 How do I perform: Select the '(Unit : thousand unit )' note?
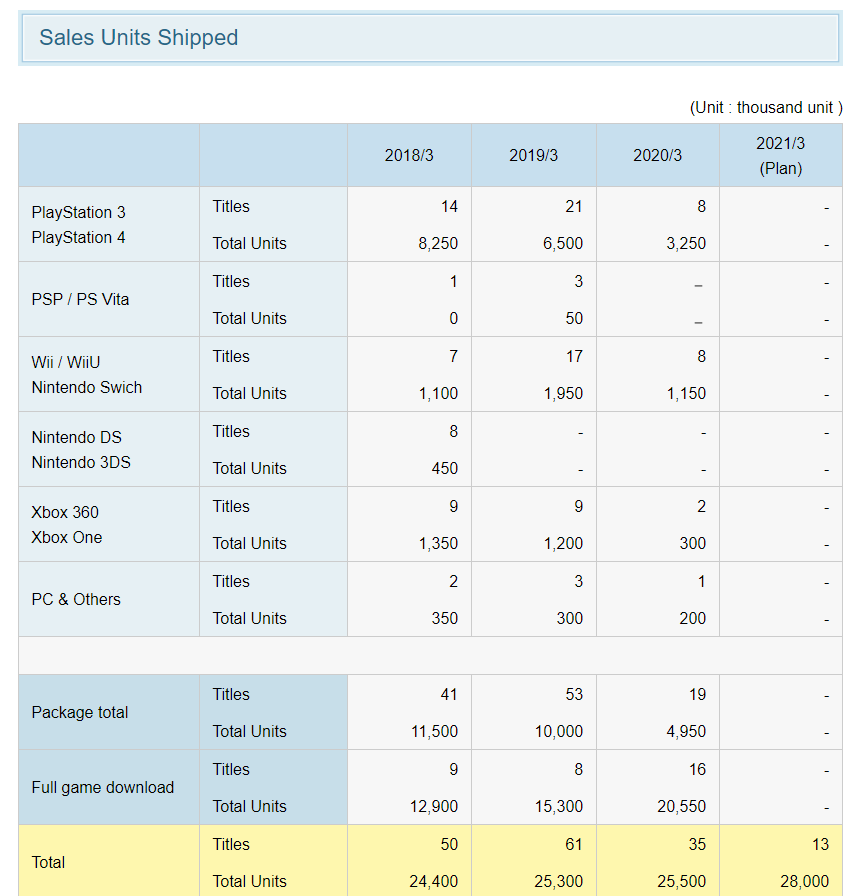click(766, 107)
